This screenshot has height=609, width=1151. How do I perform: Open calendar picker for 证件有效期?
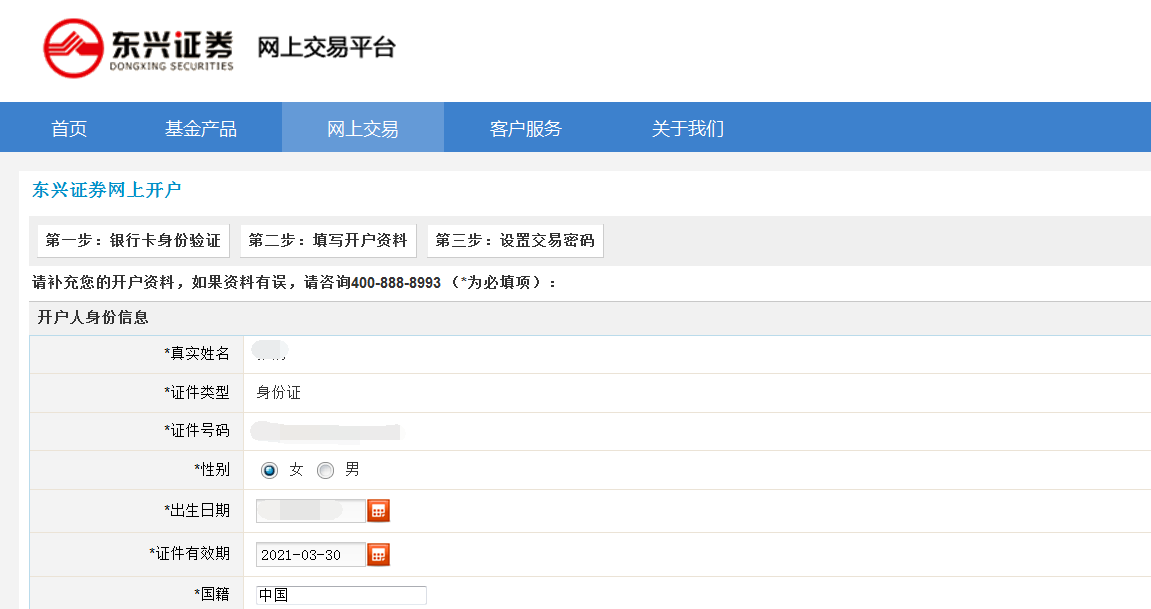pyautogui.click(x=378, y=555)
